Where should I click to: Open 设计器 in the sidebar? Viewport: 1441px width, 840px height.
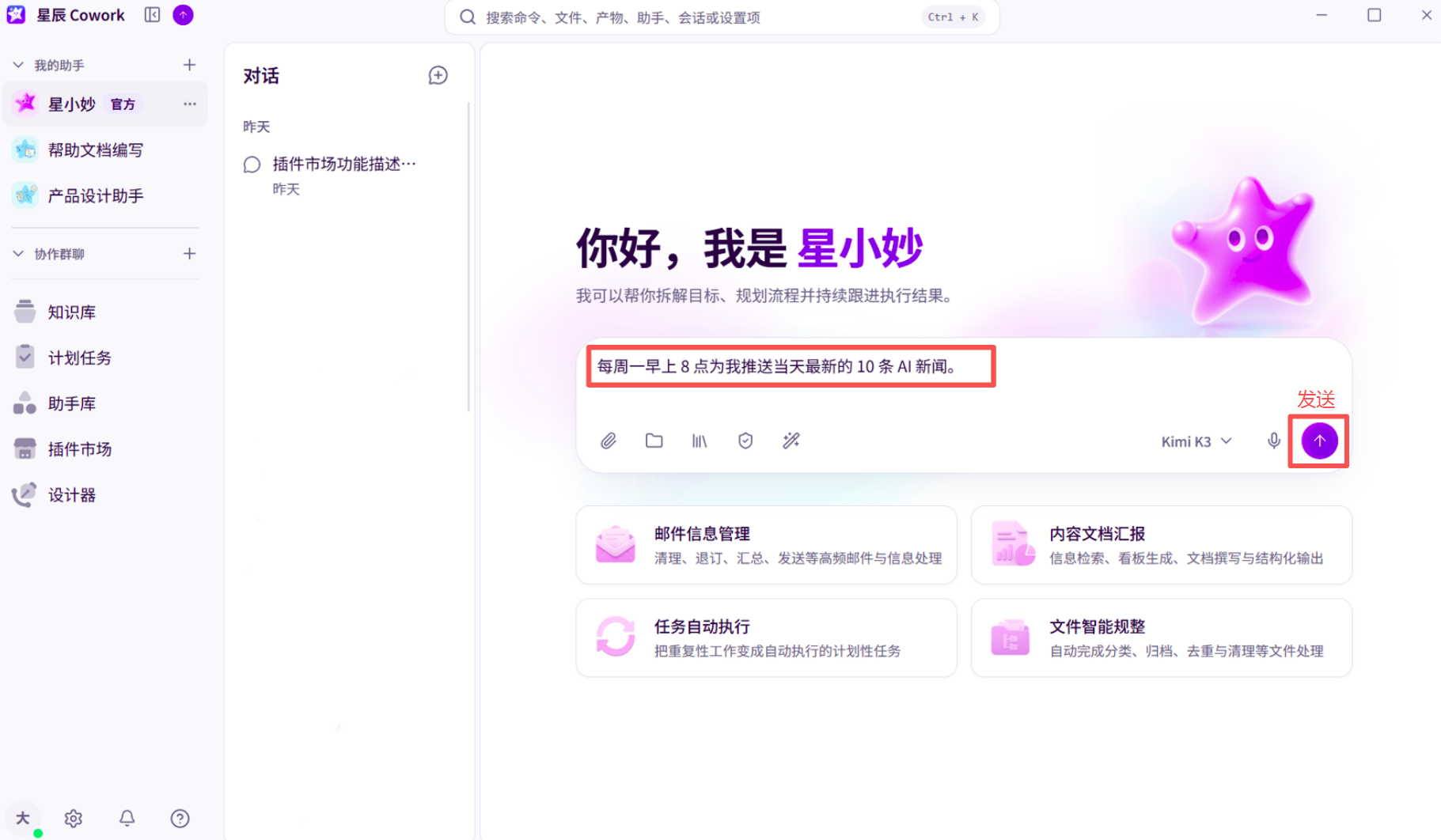coord(105,495)
